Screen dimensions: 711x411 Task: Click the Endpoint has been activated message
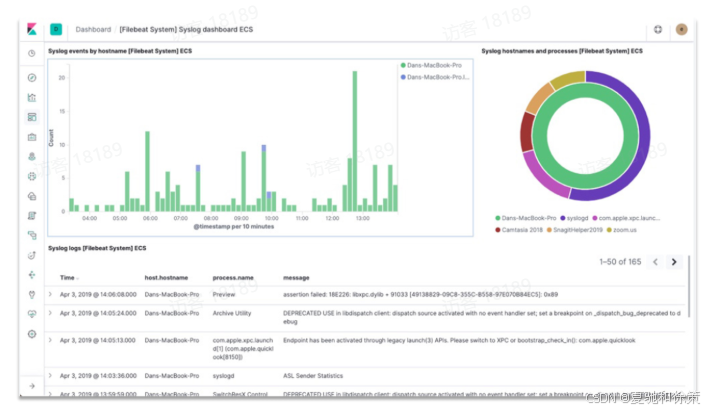tap(459, 340)
